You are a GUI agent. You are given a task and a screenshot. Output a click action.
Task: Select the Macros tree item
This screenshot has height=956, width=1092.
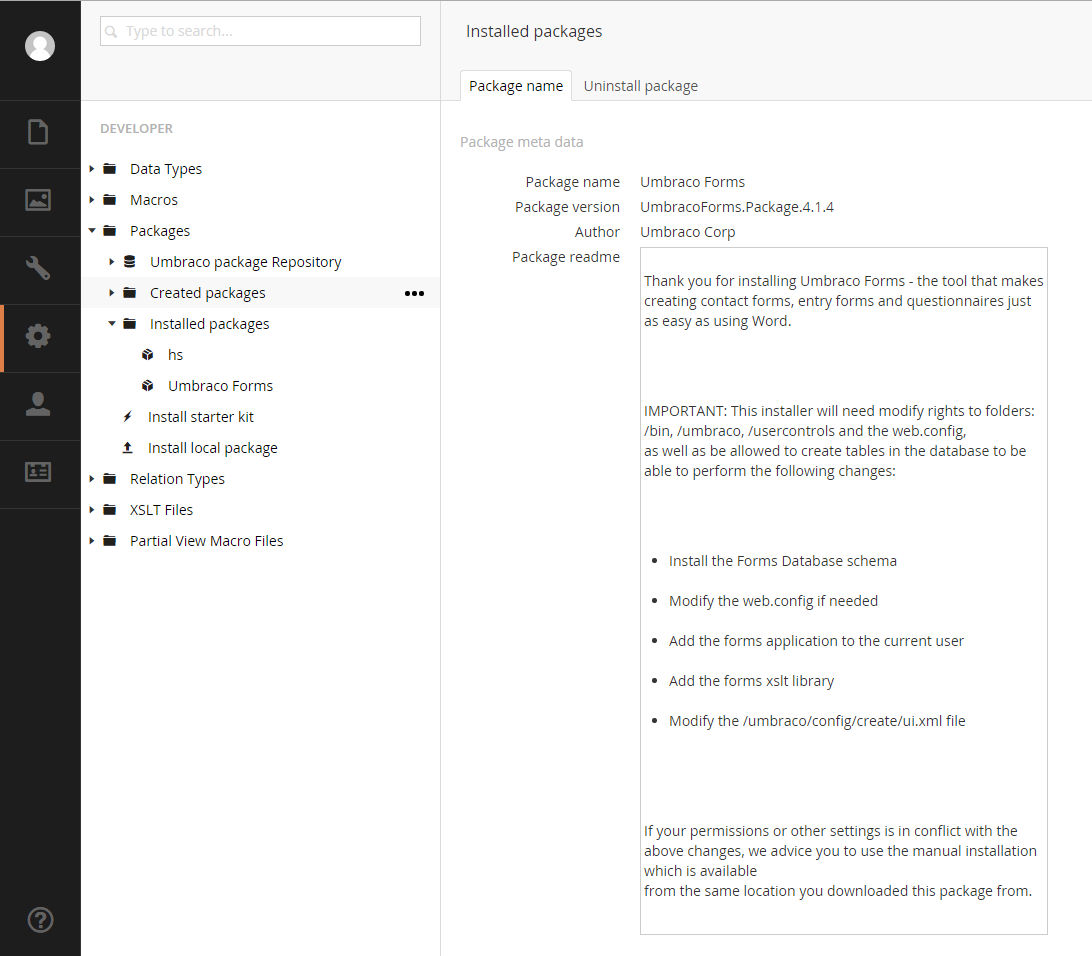click(x=154, y=200)
